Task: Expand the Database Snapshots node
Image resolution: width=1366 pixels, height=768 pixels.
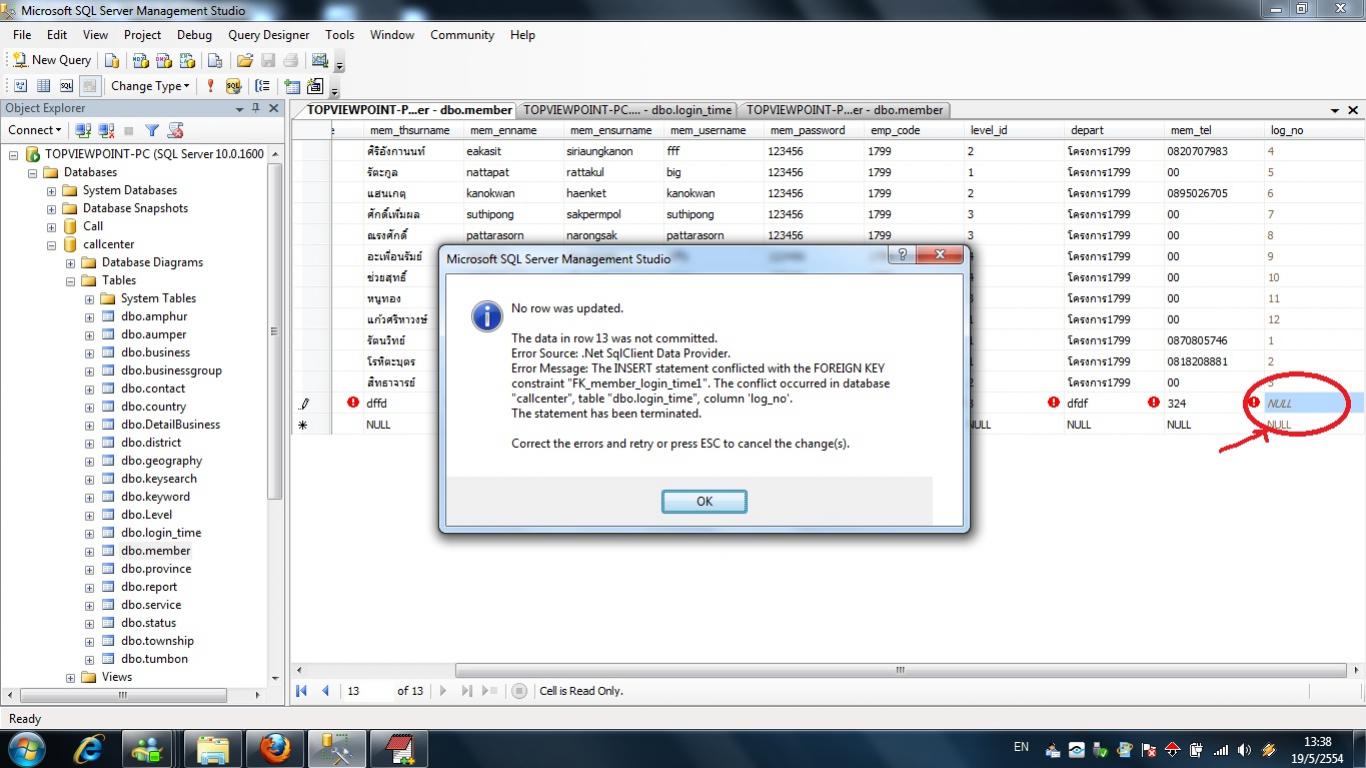Action: pyautogui.click(x=52, y=208)
